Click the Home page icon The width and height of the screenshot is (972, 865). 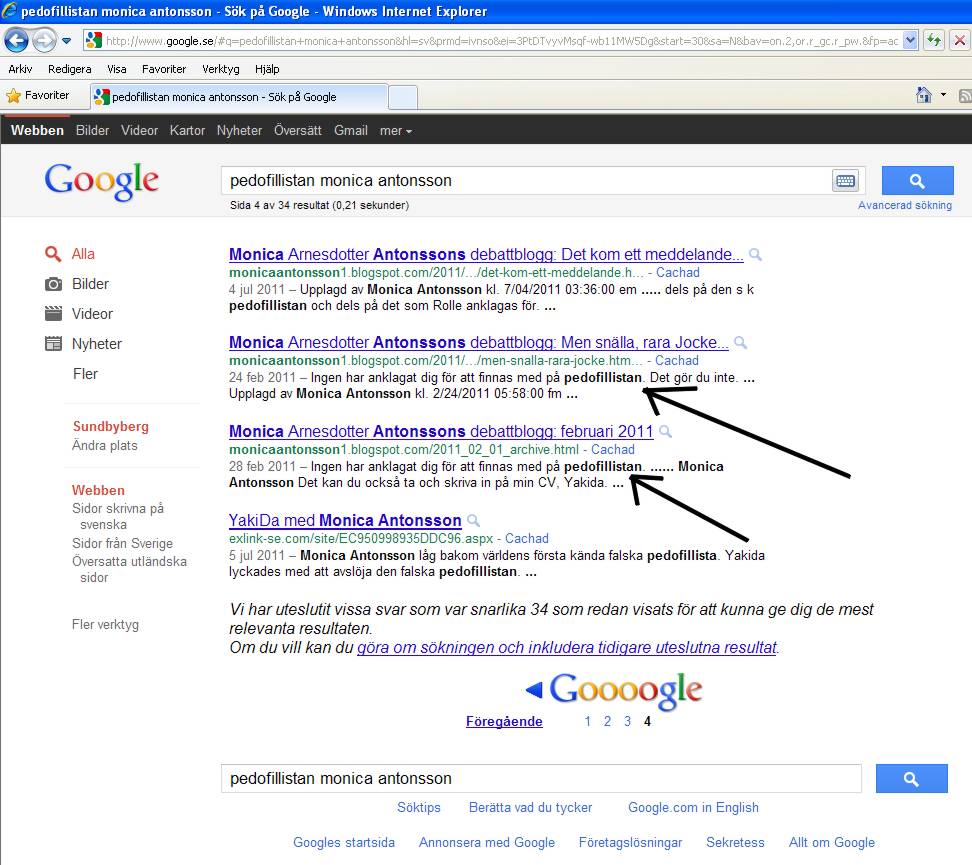[x=924, y=95]
